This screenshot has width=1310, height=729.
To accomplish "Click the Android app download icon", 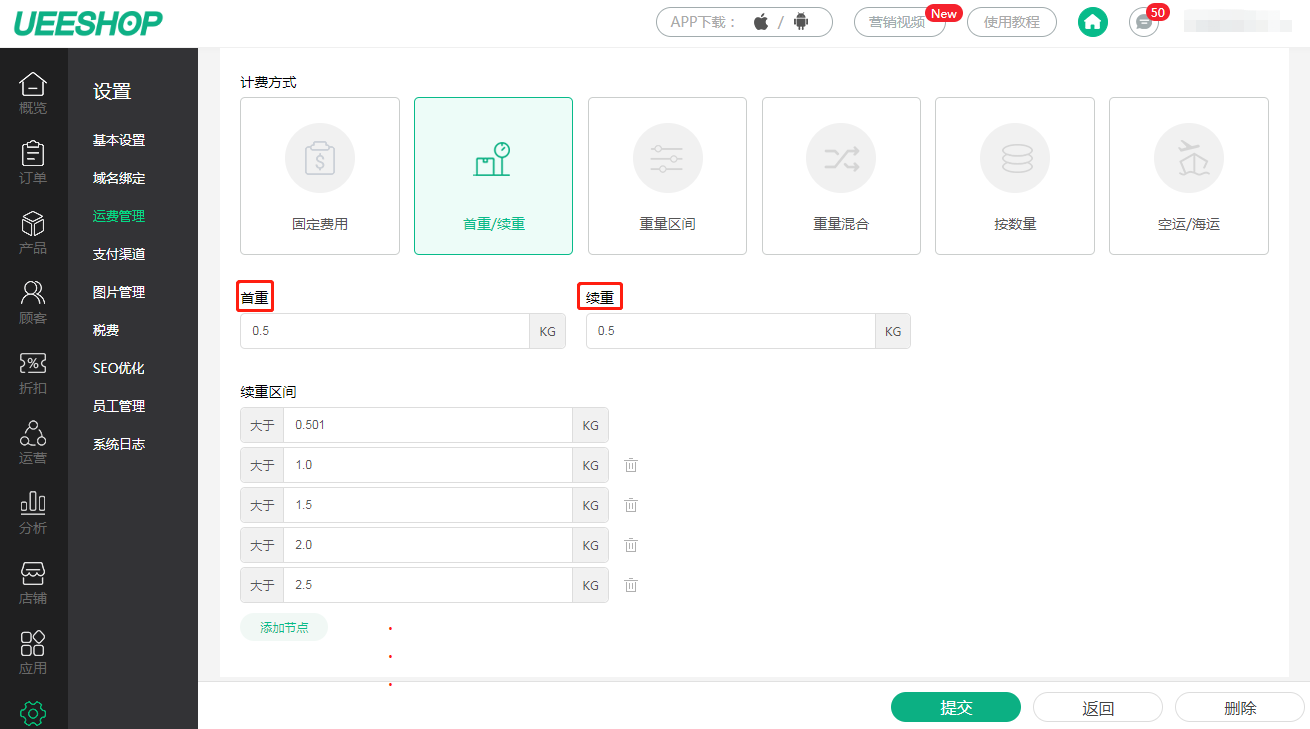I will point(800,22).
